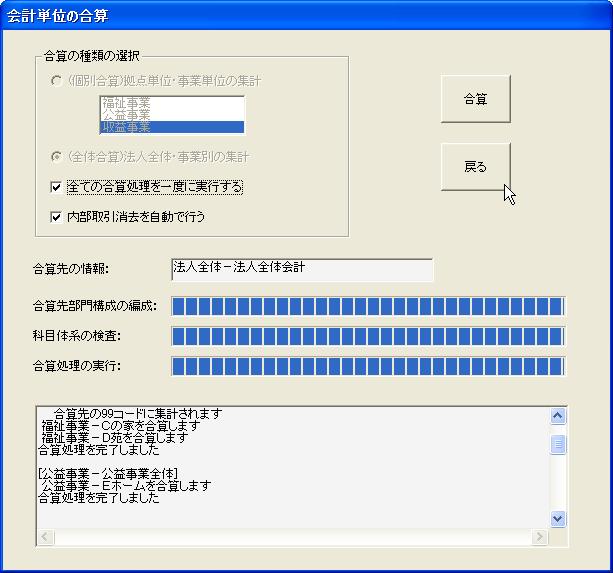Select 公益事業 in the list box
The height and width of the screenshot is (573, 613).
172,115
